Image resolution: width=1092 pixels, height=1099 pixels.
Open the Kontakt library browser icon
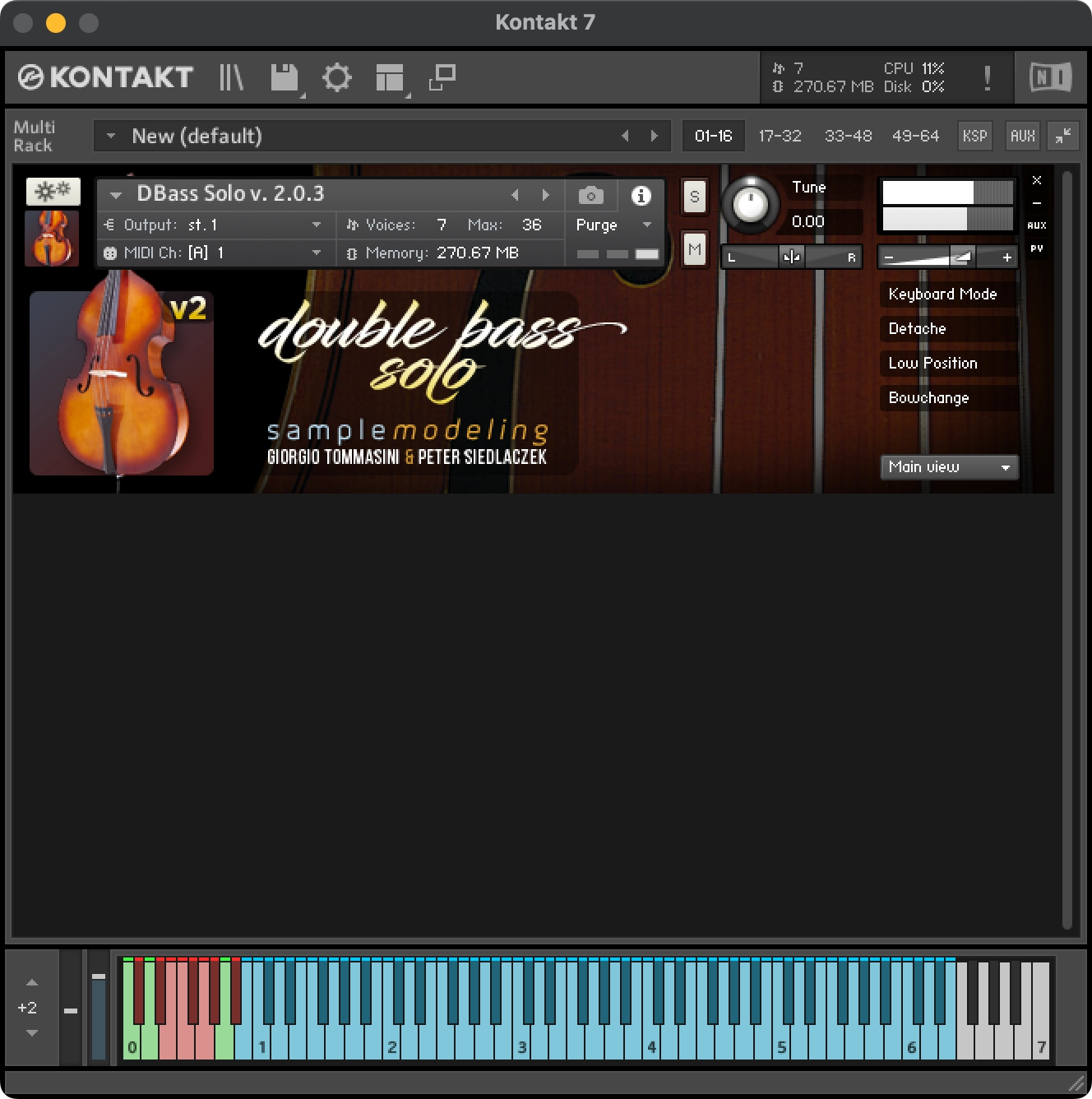[x=231, y=77]
